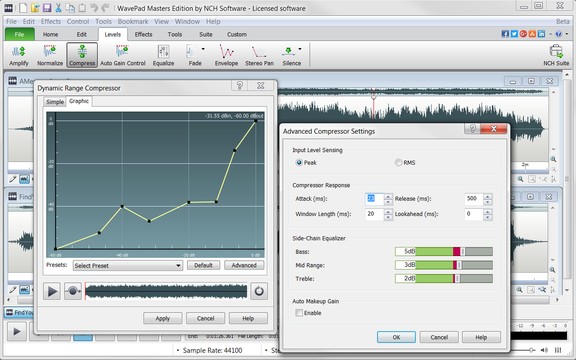Open the Equalize tool
This screenshot has width=576, height=360.
tap(163, 55)
